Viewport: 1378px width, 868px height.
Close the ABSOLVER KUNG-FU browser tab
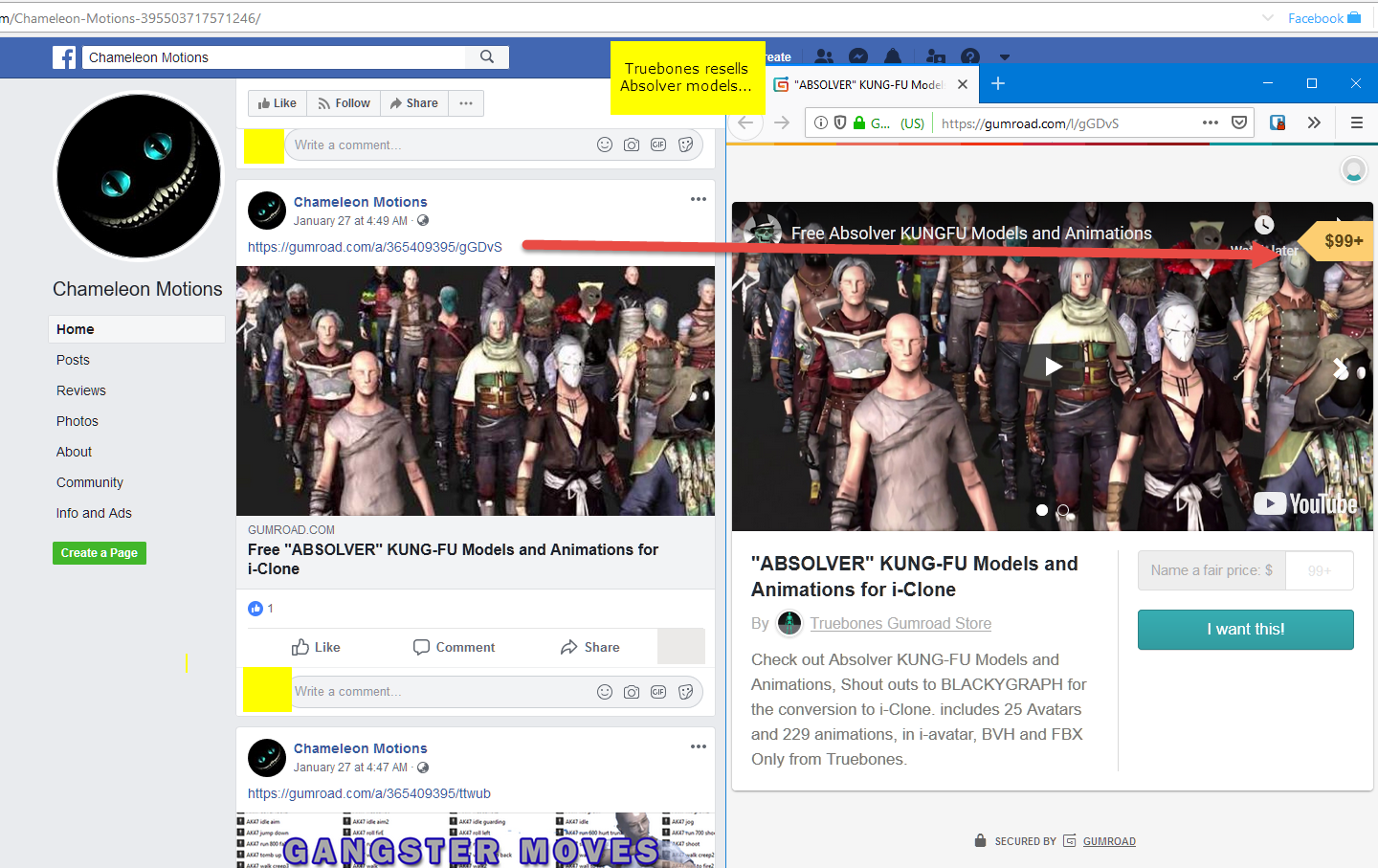[x=963, y=84]
